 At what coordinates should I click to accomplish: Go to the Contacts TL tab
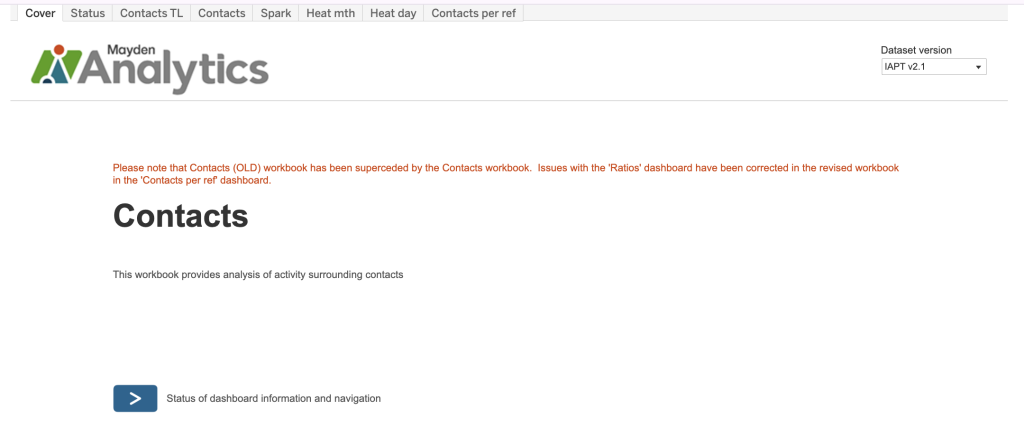(151, 13)
